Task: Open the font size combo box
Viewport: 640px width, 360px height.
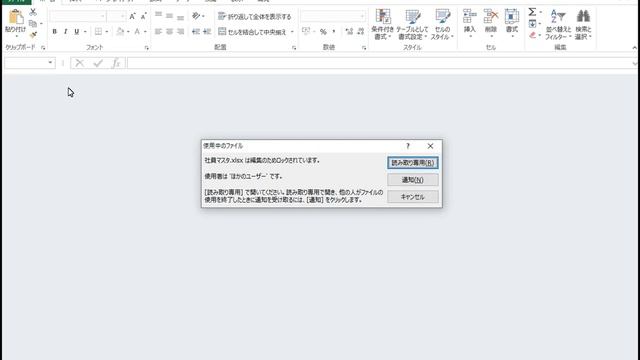Action: point(117,16)
